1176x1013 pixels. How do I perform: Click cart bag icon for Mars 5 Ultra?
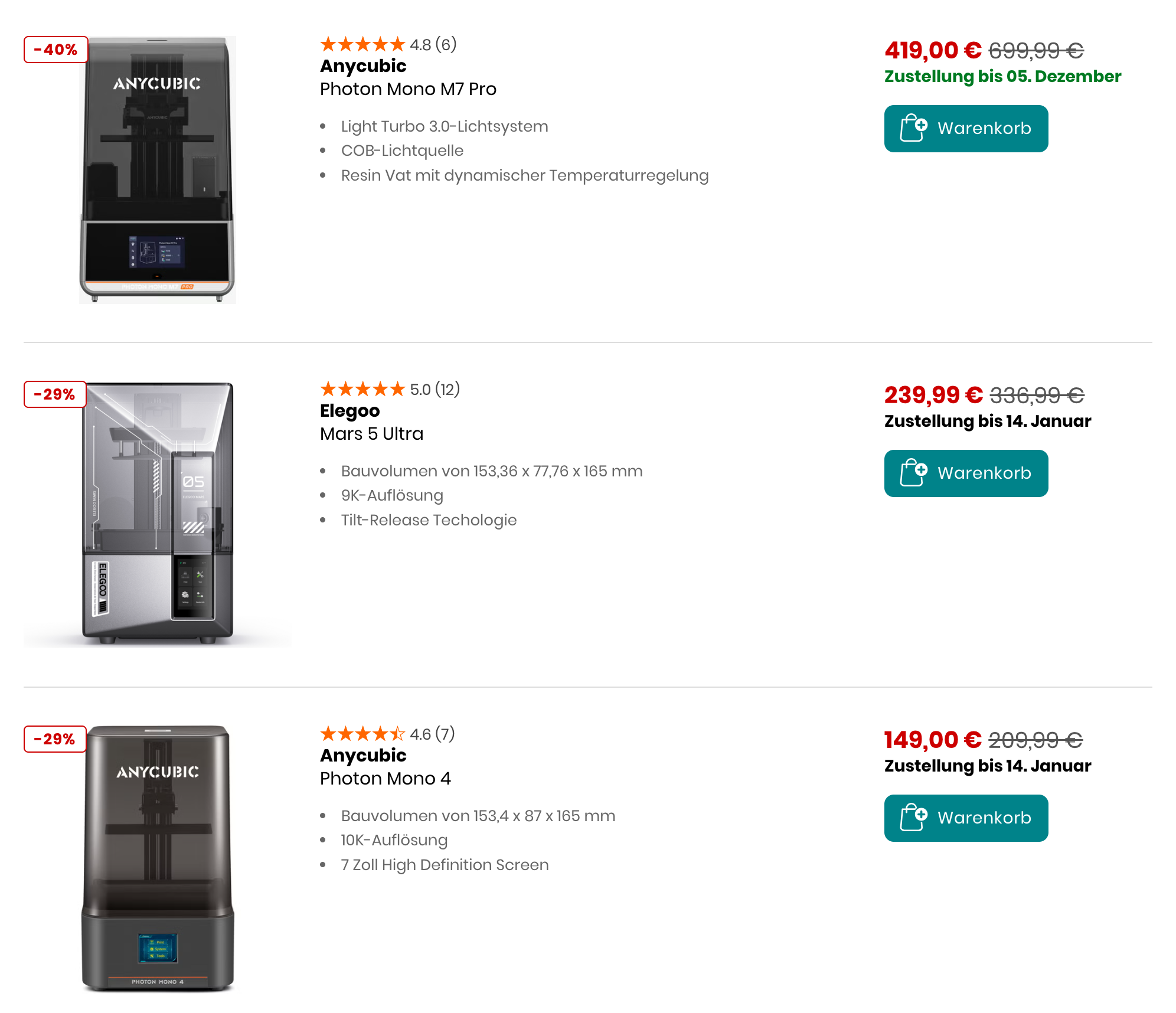click(913, 473)
